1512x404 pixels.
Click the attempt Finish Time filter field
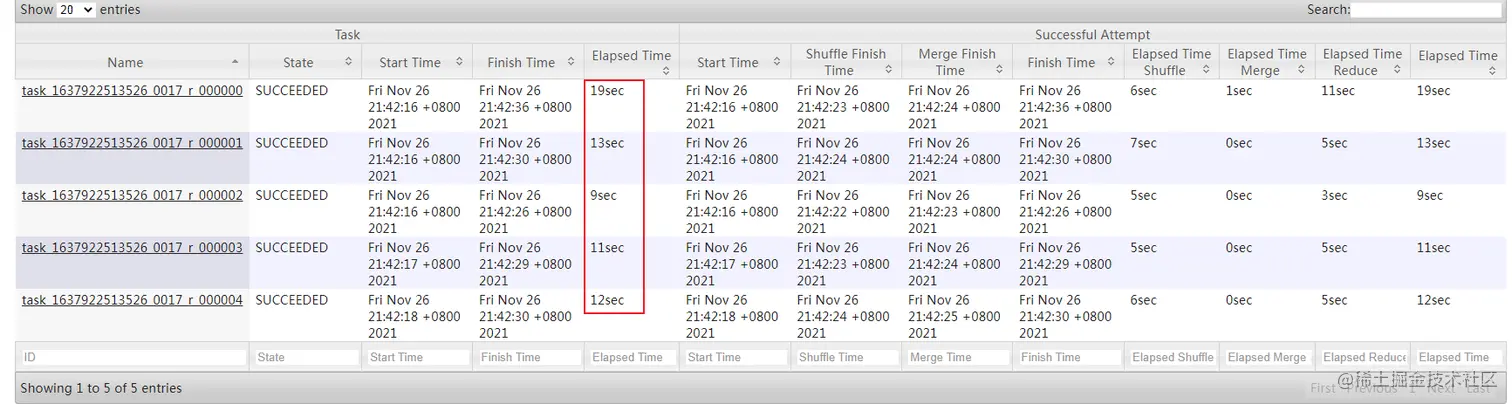(1068, 357)
